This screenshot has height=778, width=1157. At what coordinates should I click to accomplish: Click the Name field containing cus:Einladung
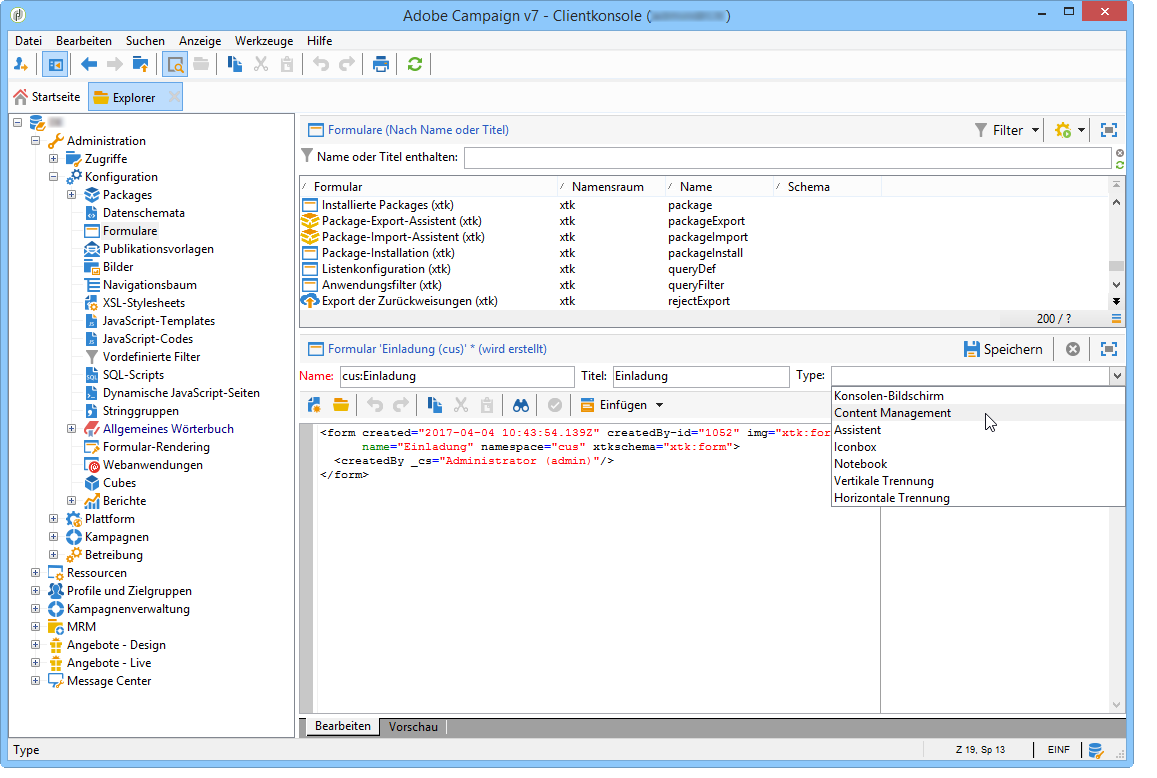point(457,376)
